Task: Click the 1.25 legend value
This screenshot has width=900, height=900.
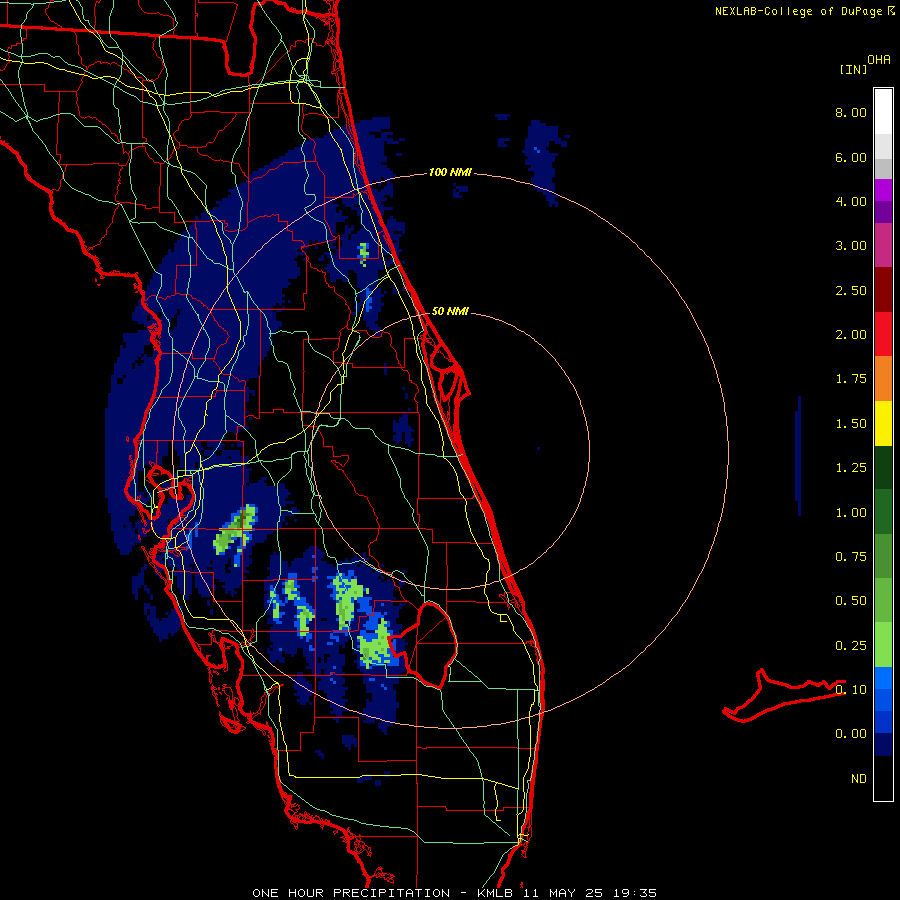Action: [x=851, y=468]
